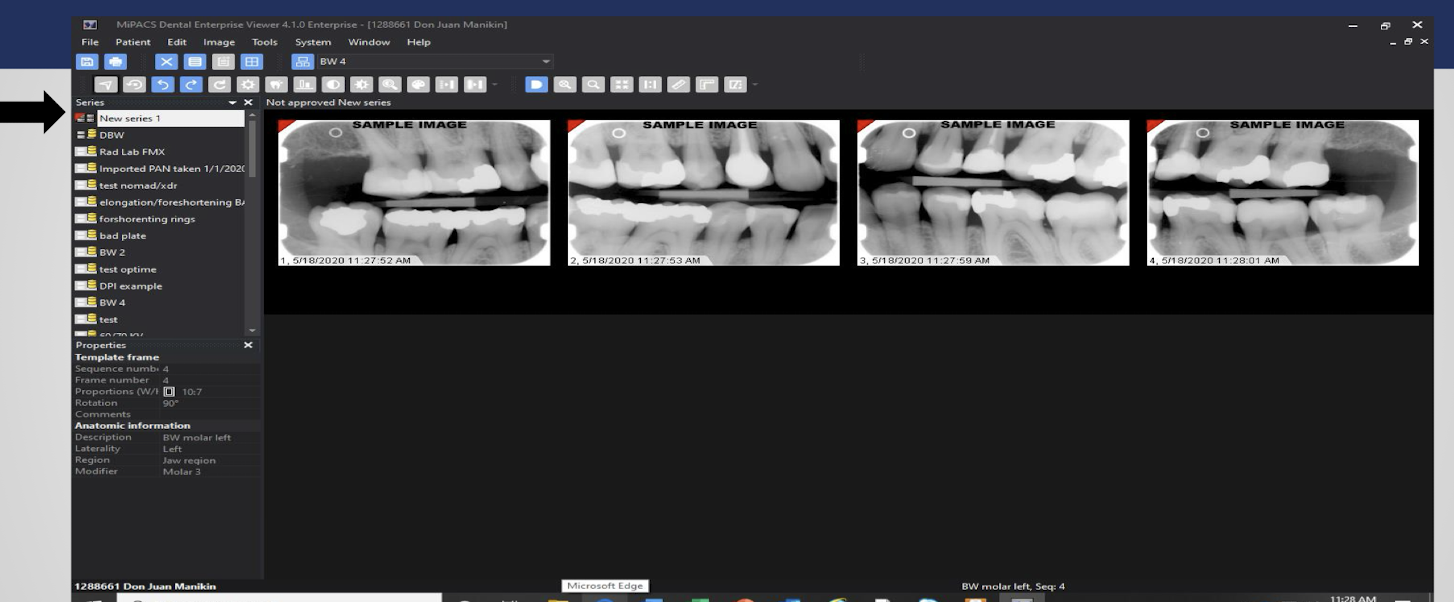
Task: Click the blue D-shaped toolbar icon
Action: (x=536, y=84)
